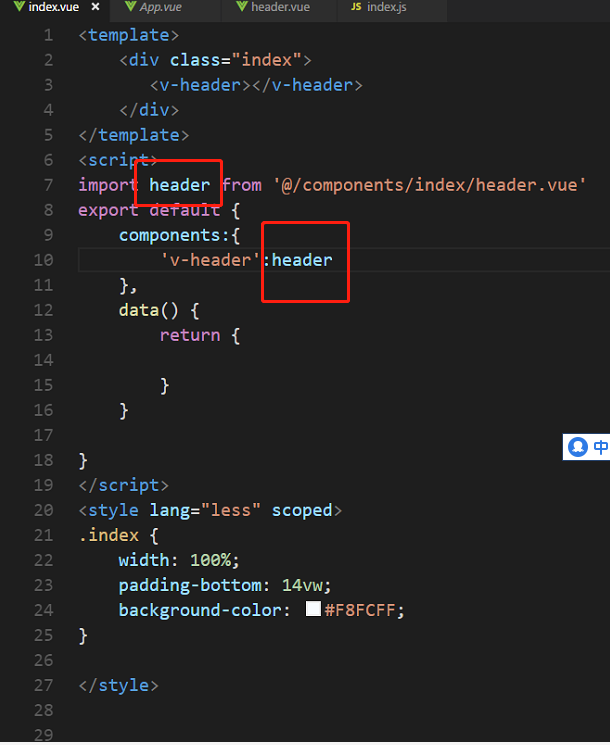Click line number 24 in gutter

pyautogui.click(x=44, y=610)
